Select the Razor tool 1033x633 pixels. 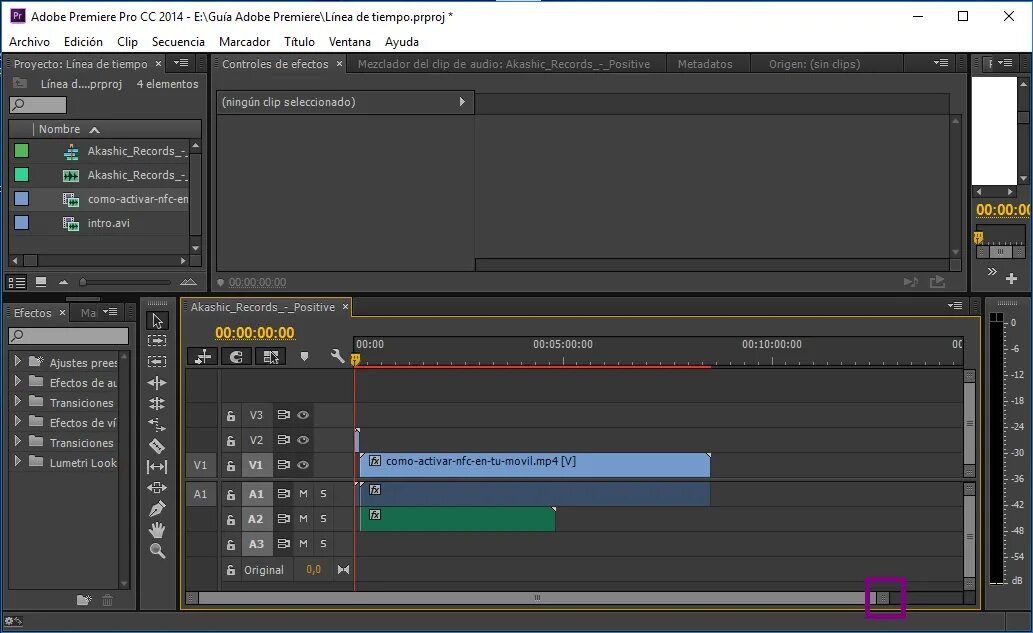pyautogui.click(x=157, y=446)
